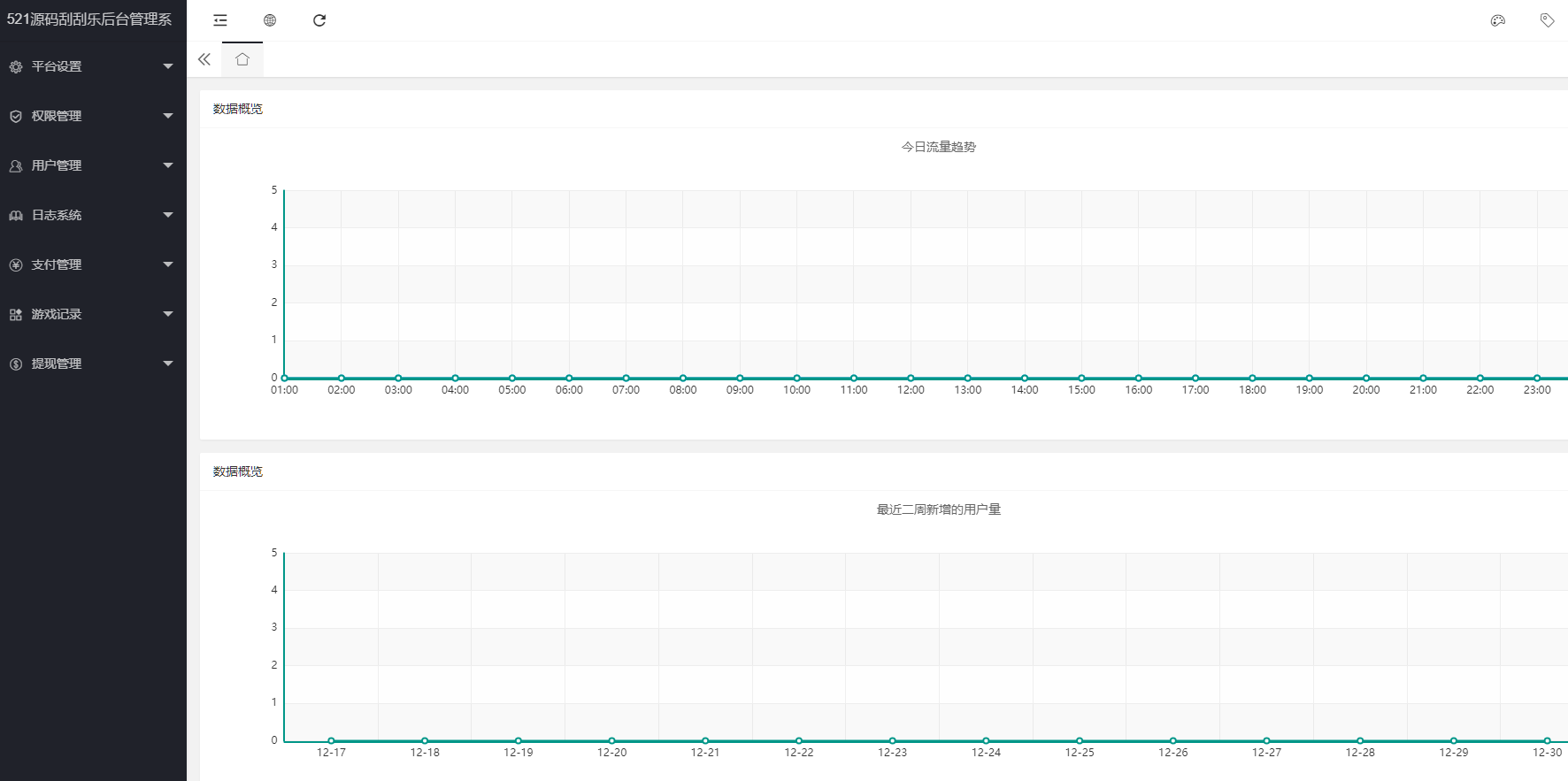
Task: Expand 平台设置 using its dropdown arrow
Action: 168,66
